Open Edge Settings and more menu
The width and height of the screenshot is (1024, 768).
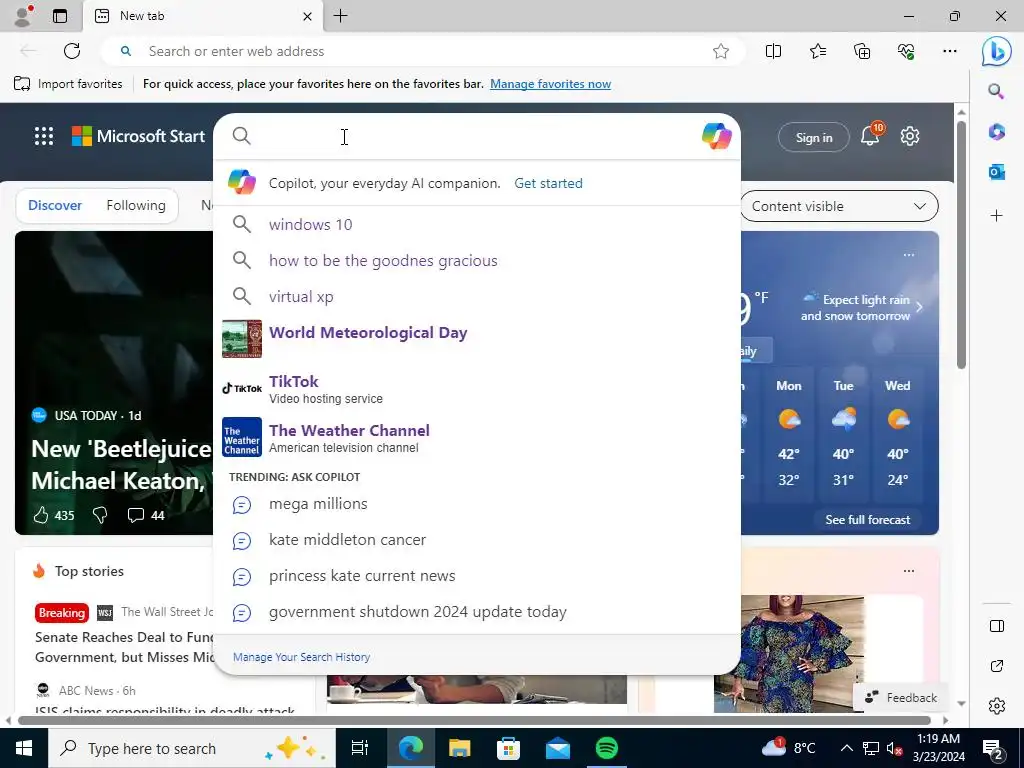(x=950, y=51)
